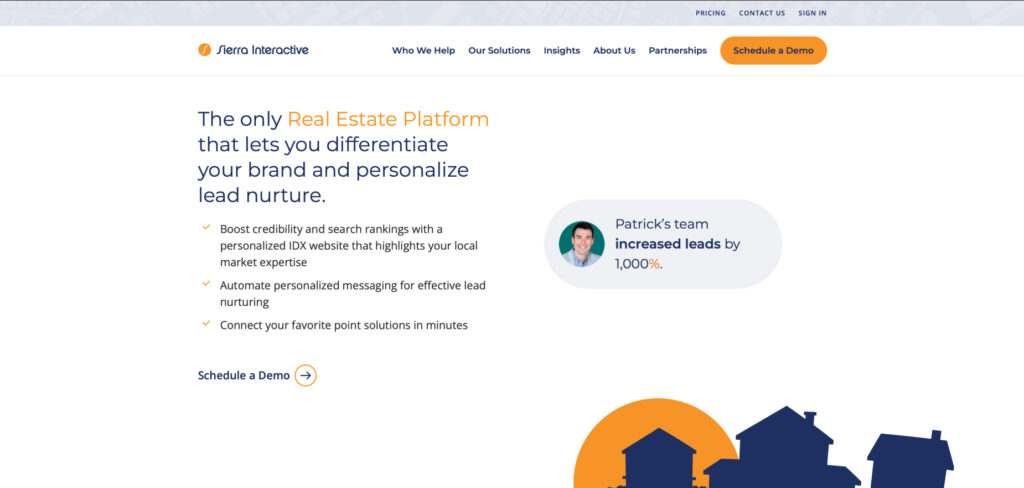The height and width of the screenshot is (488, 1024).
Task: Click the circled arrow icon beside Schedule a Demo
Action: click(x=306, y=376)
